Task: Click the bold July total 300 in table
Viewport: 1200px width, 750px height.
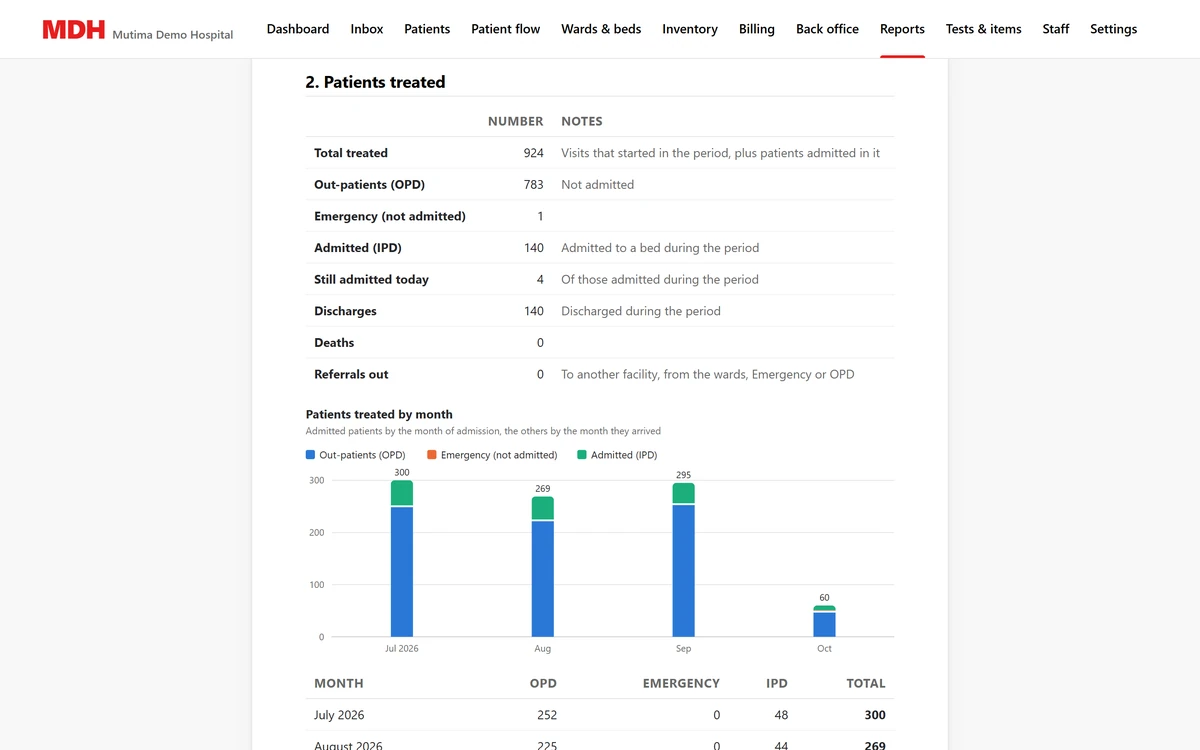Action: 875,715
